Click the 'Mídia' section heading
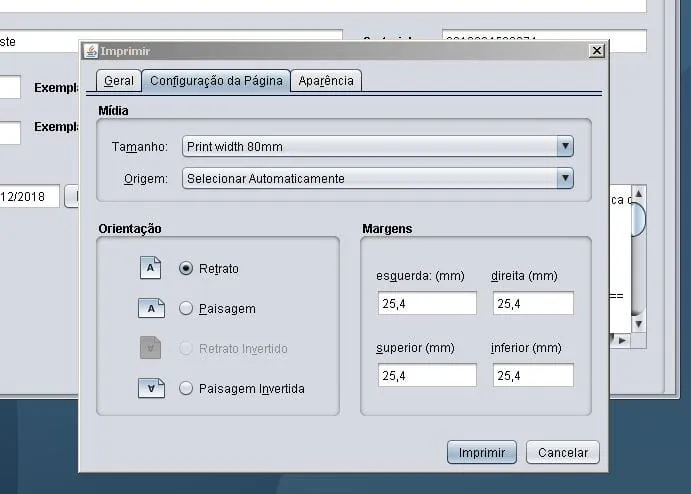 (113, 111)
